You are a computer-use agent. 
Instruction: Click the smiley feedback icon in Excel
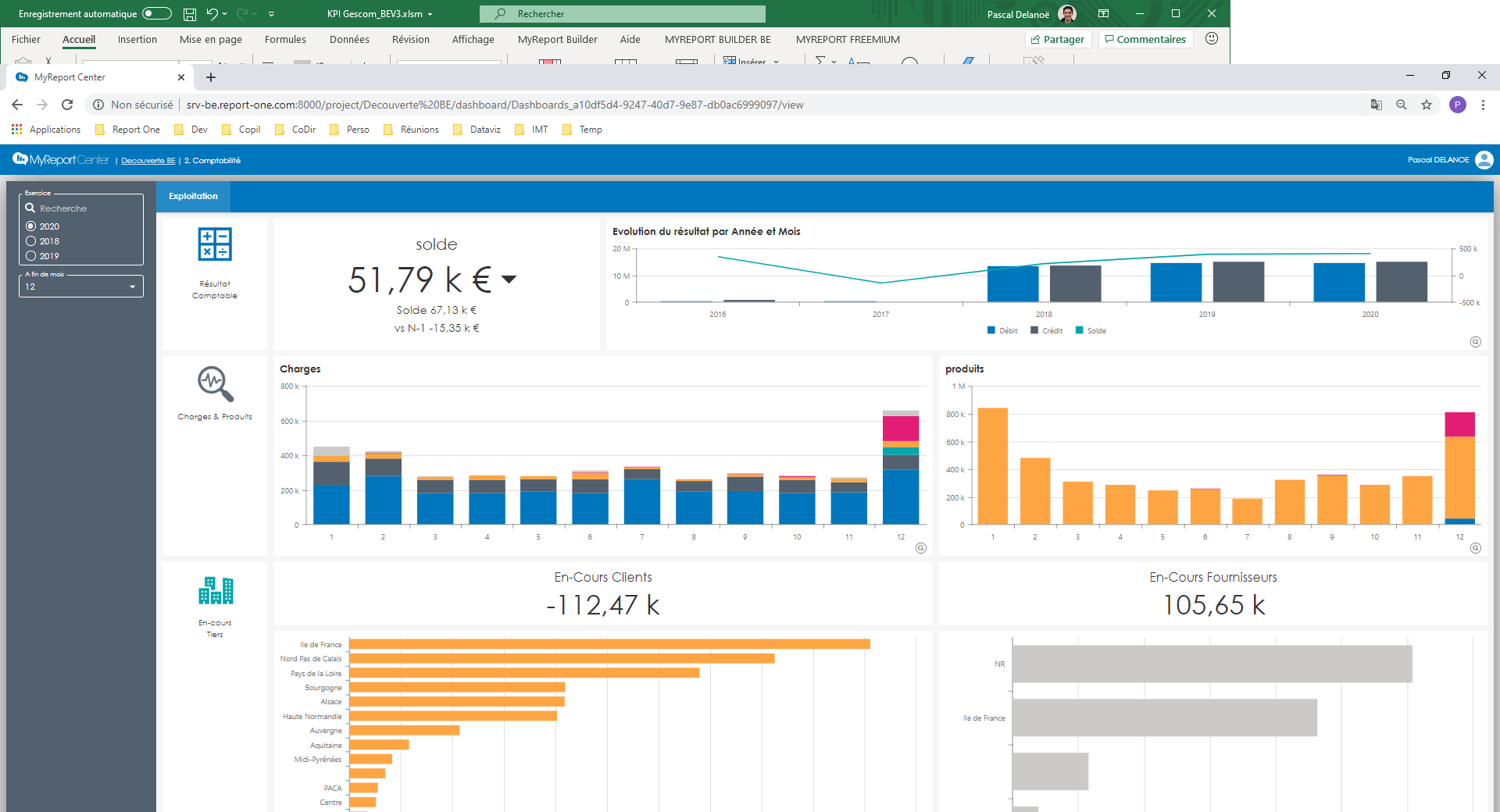[1212, 39]
